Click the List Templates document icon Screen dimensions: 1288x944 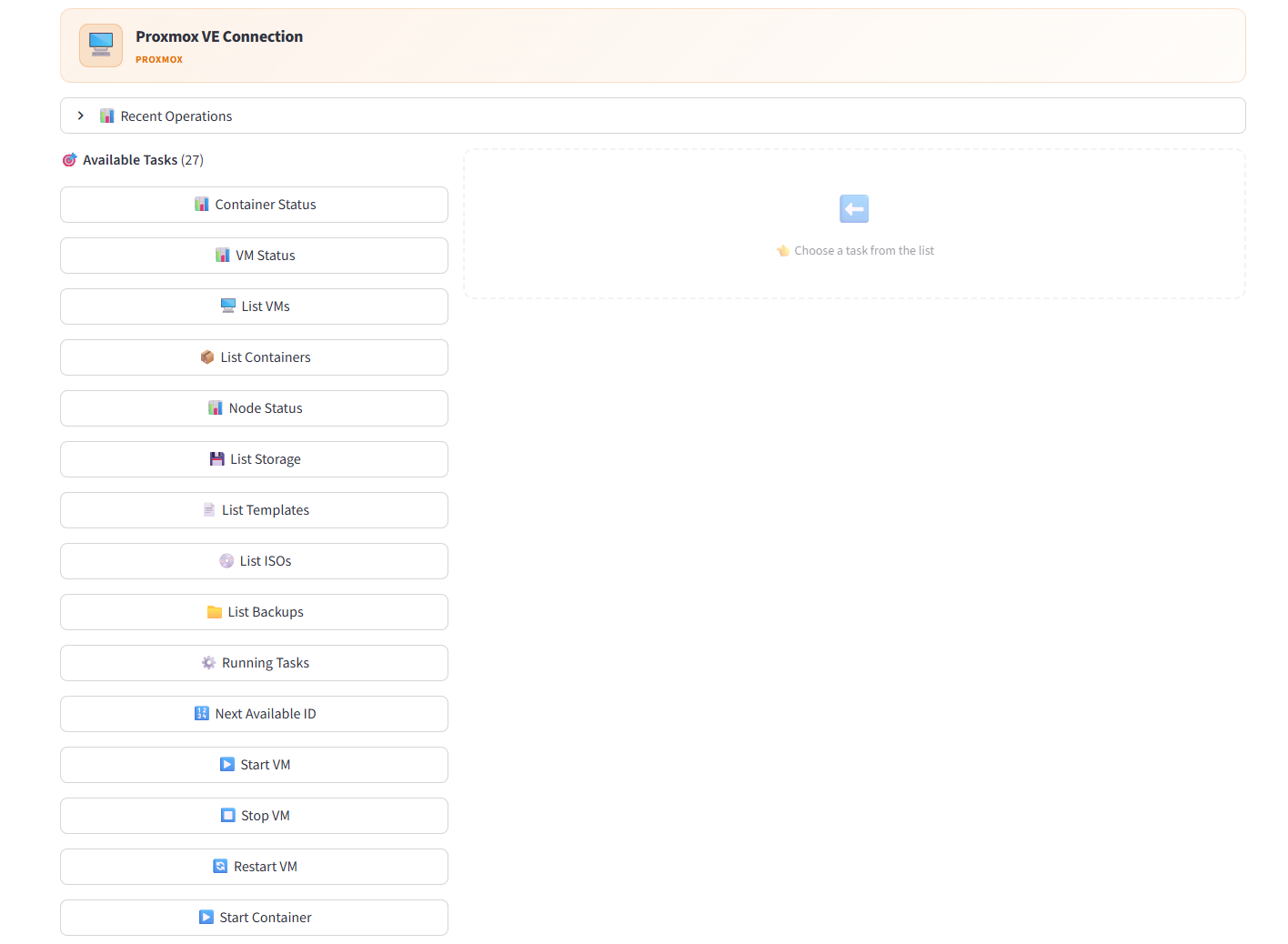[209, 510]
